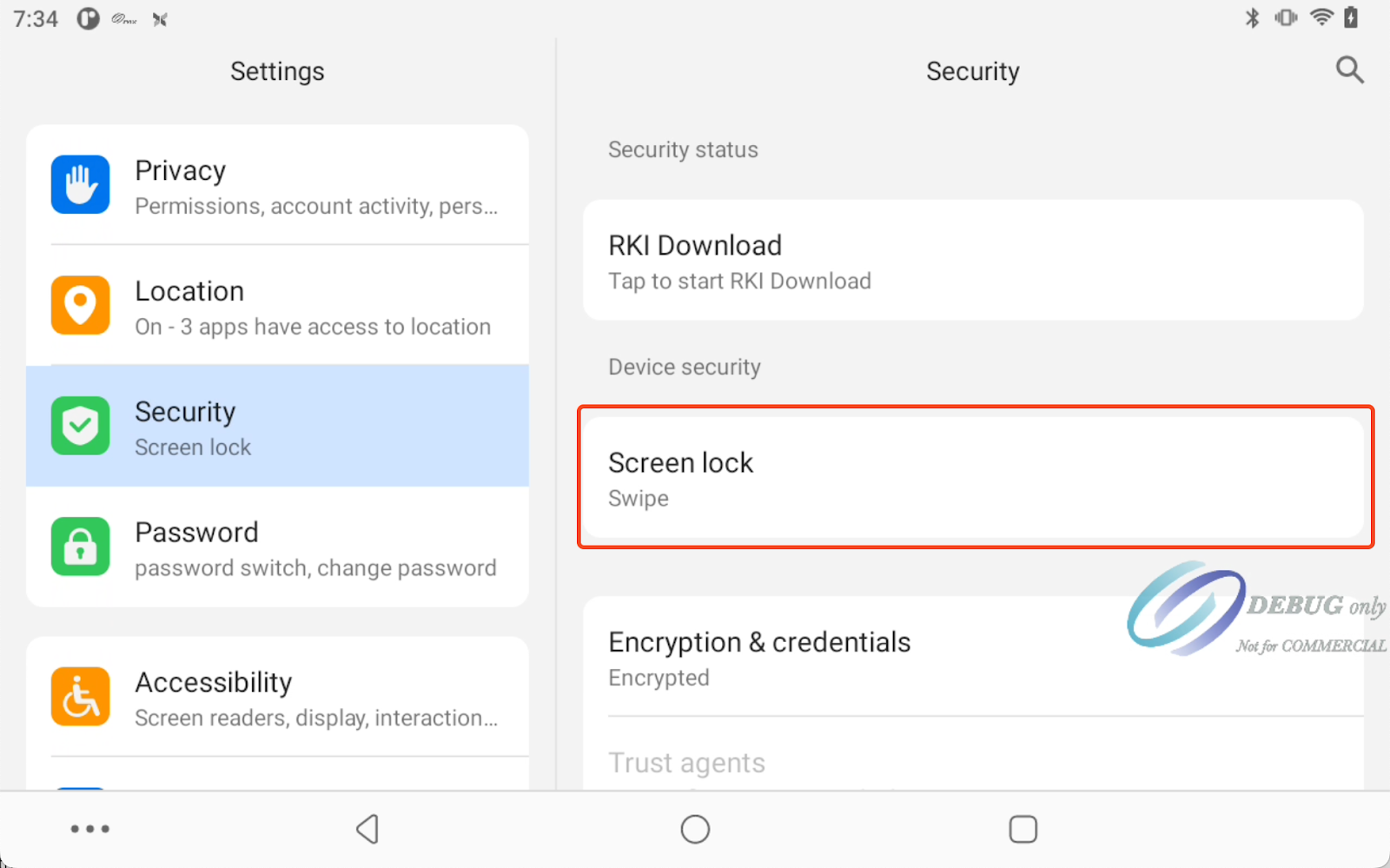This screenshot has height=868, width=1390.
Task: Tap the orange Accessibility wheelchair icon
Action: point(81,697)
